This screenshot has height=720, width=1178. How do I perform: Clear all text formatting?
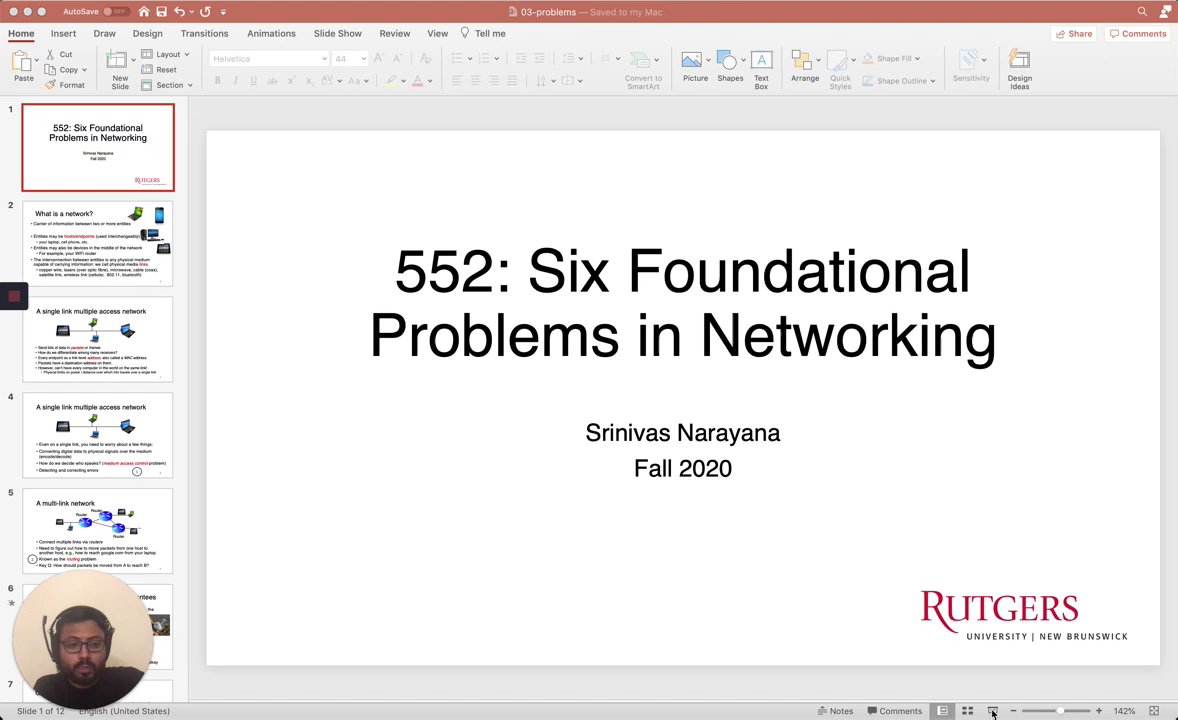coord(425,58)
